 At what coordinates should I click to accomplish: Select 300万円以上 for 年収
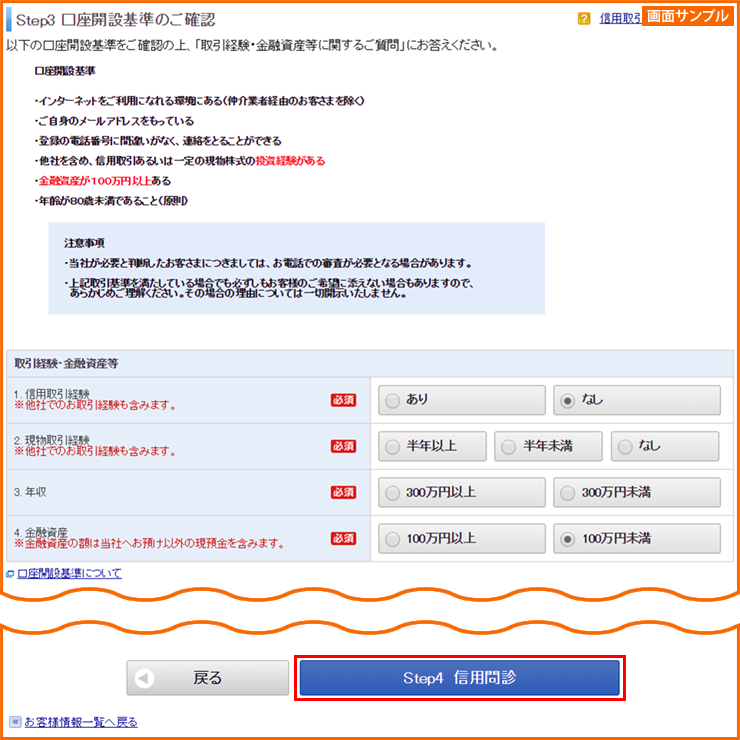[x=462, y=492]
